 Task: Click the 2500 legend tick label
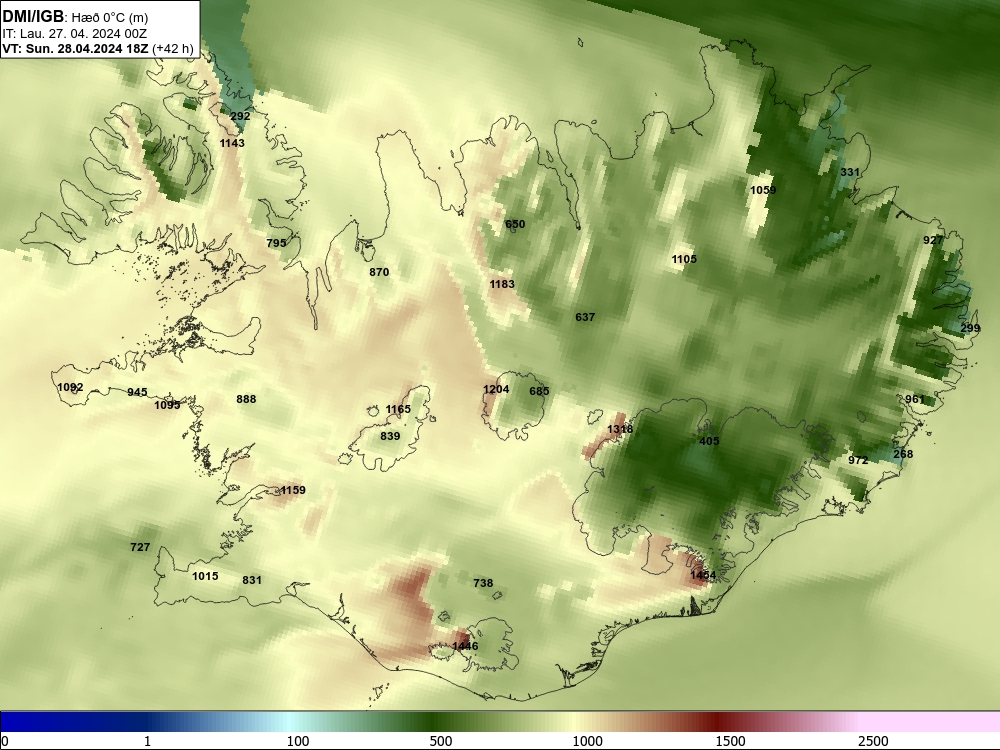[x=873, y=741]
